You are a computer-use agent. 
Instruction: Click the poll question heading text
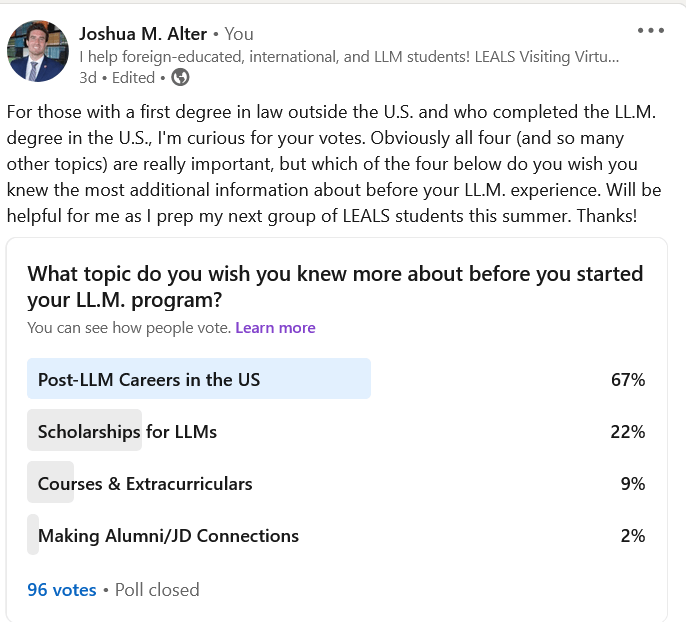335,286
